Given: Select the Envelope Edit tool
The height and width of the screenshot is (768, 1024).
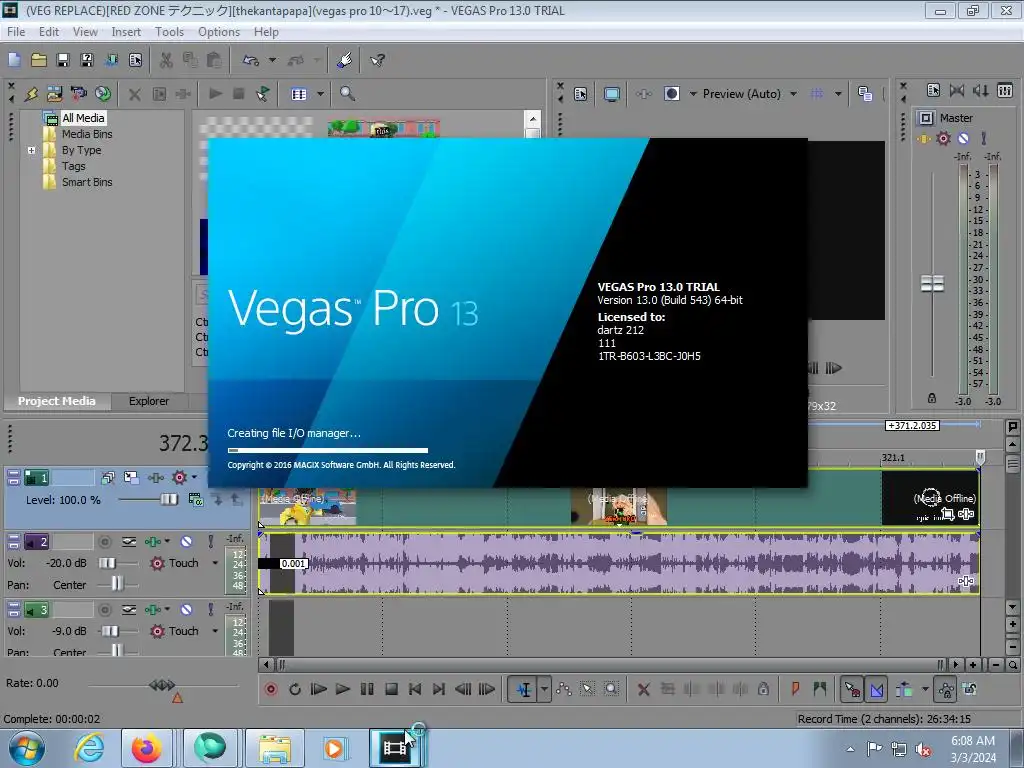Looking at the screenshot, I should [x=564, y=689].
